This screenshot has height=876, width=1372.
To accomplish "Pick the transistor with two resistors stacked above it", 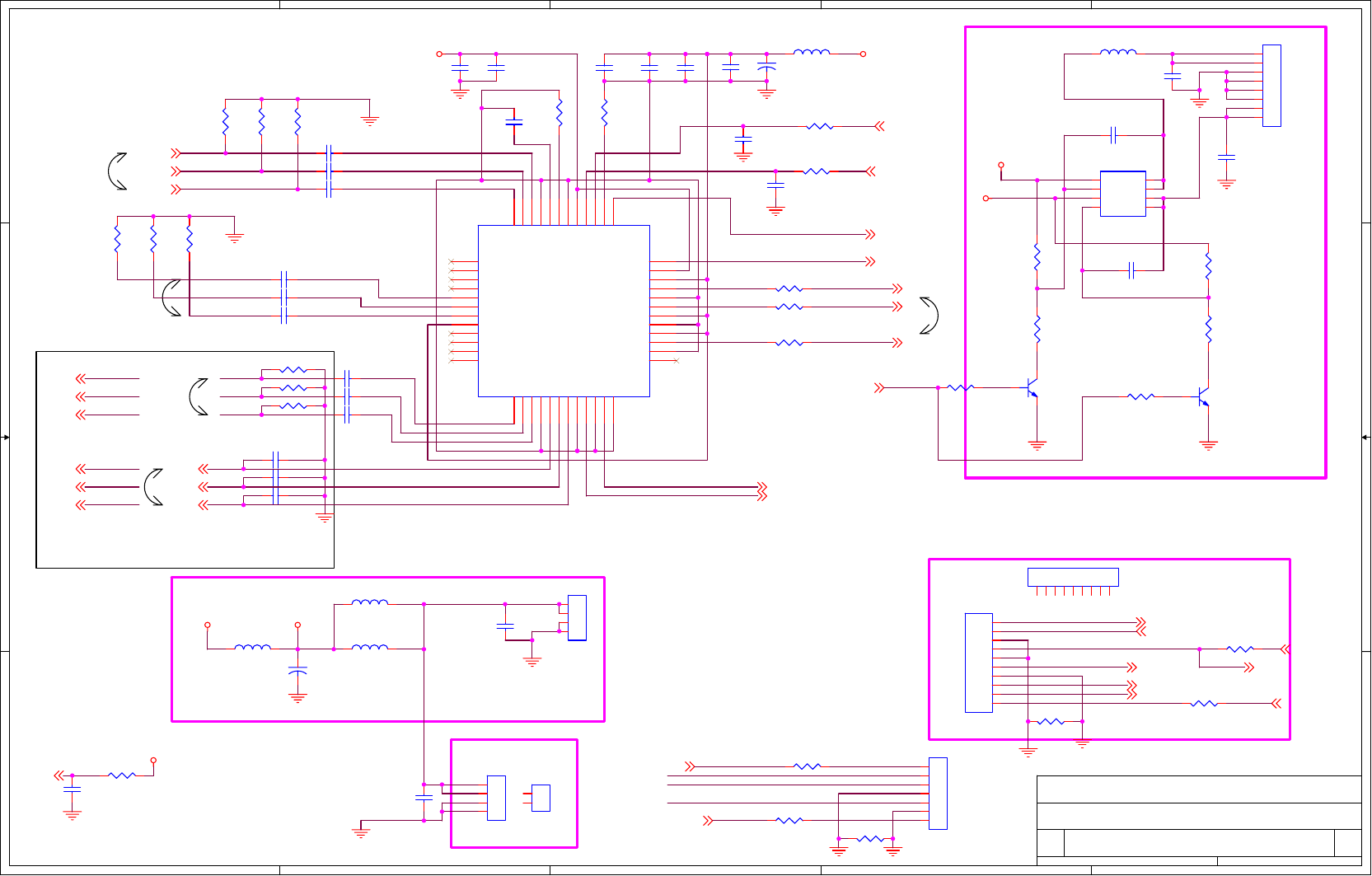I will 1203,397.
